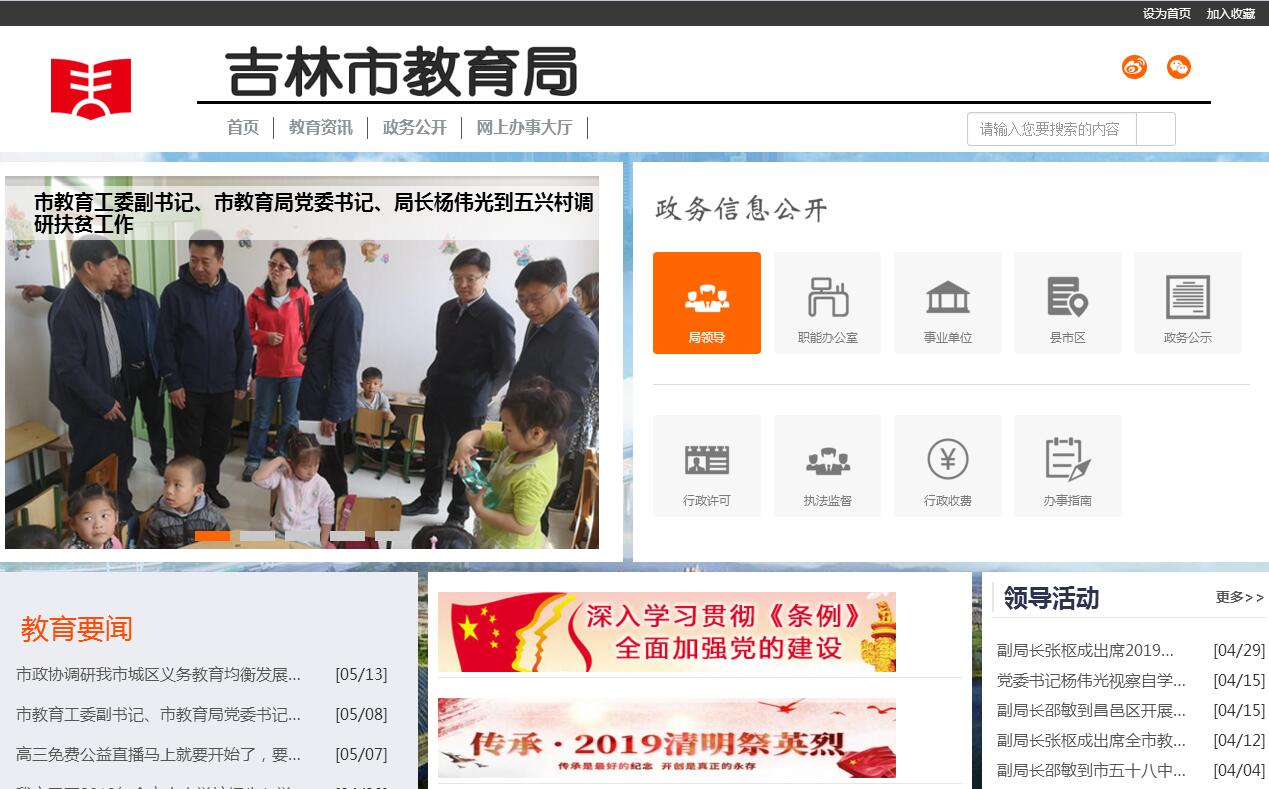Open the 县市区 location icon tile
The height and width of the screenshot is (789, 1269).
1067,302
